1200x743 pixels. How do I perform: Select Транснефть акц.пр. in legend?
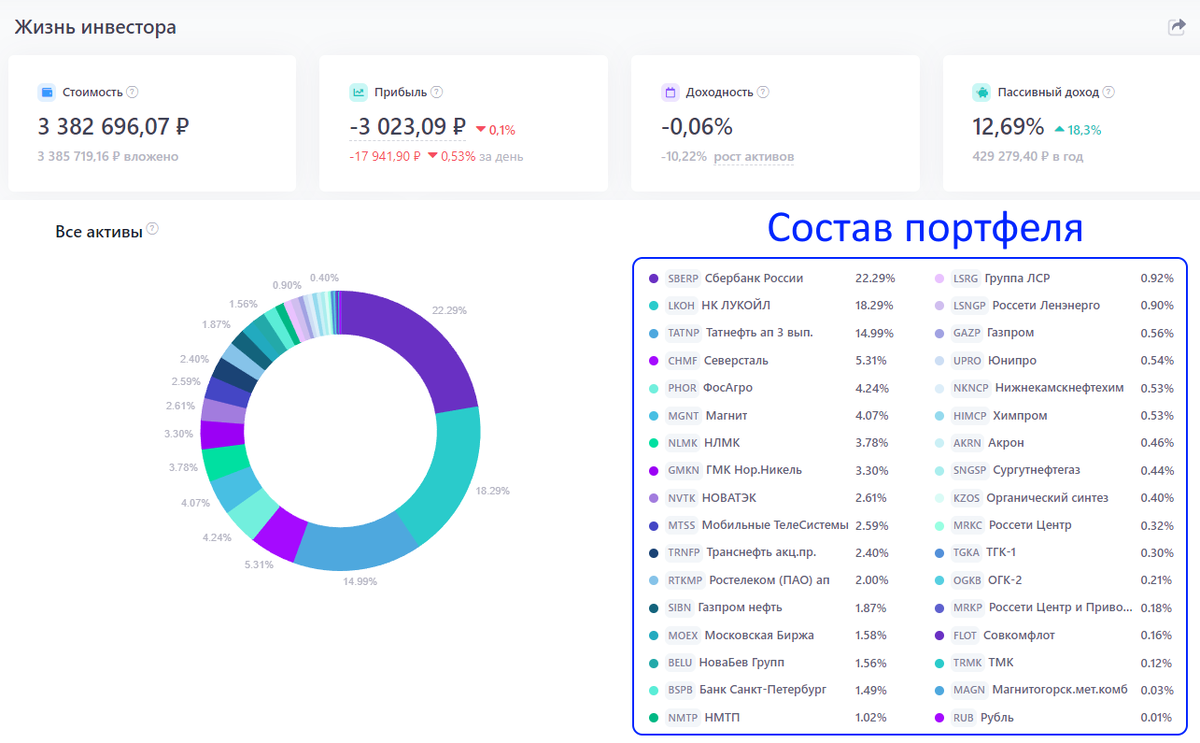click(761, 553)
